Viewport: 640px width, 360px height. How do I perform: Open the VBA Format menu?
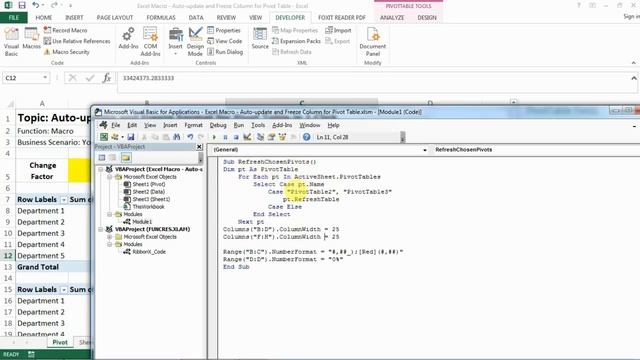pyautogui.click(x=193, y=125)
